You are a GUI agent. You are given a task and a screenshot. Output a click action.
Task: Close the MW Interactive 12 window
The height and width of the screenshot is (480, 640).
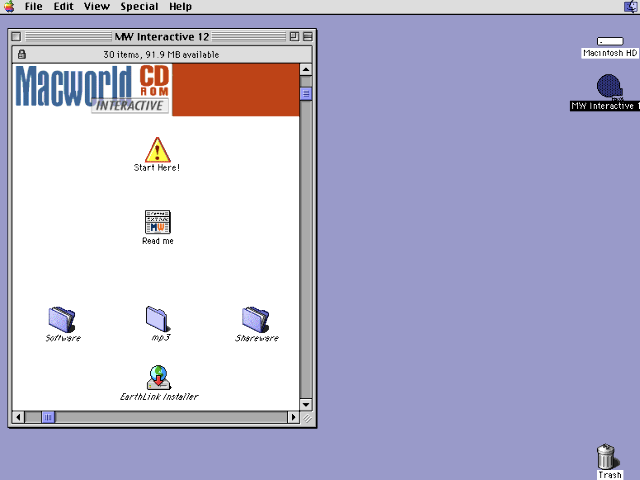pos(16,37)
